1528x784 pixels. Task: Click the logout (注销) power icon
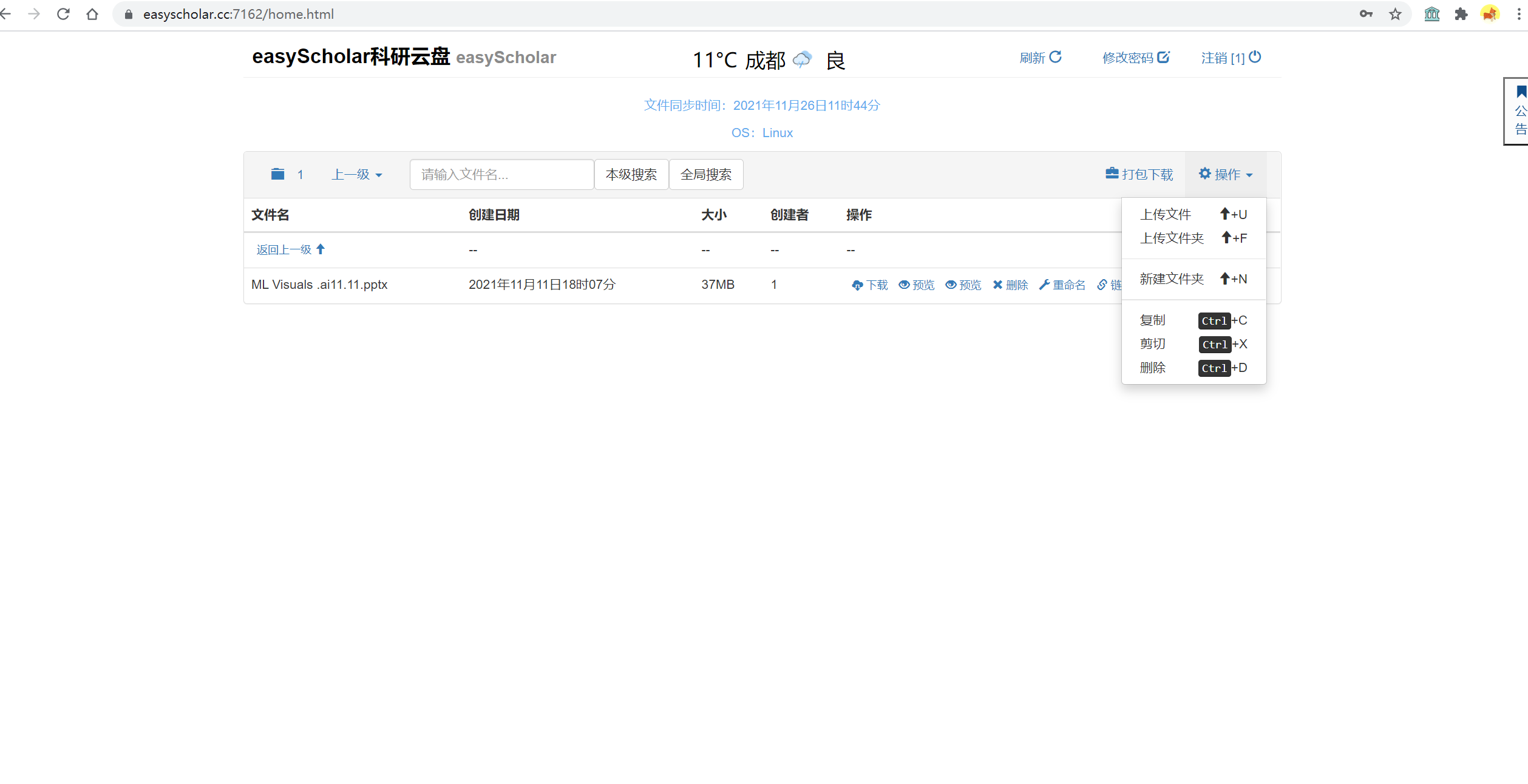click(1255, 57)
